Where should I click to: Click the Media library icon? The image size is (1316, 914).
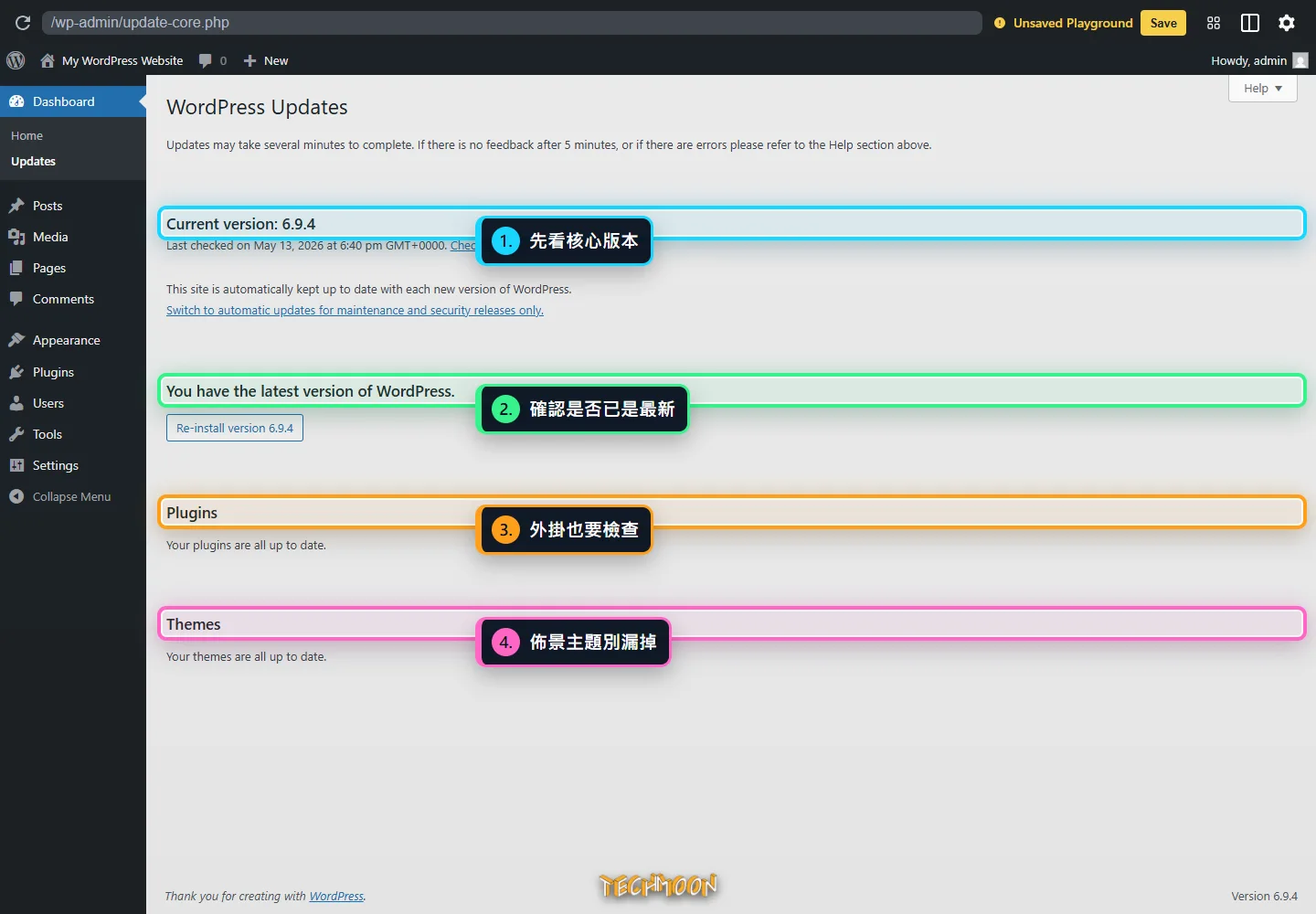tap(16, 237)
